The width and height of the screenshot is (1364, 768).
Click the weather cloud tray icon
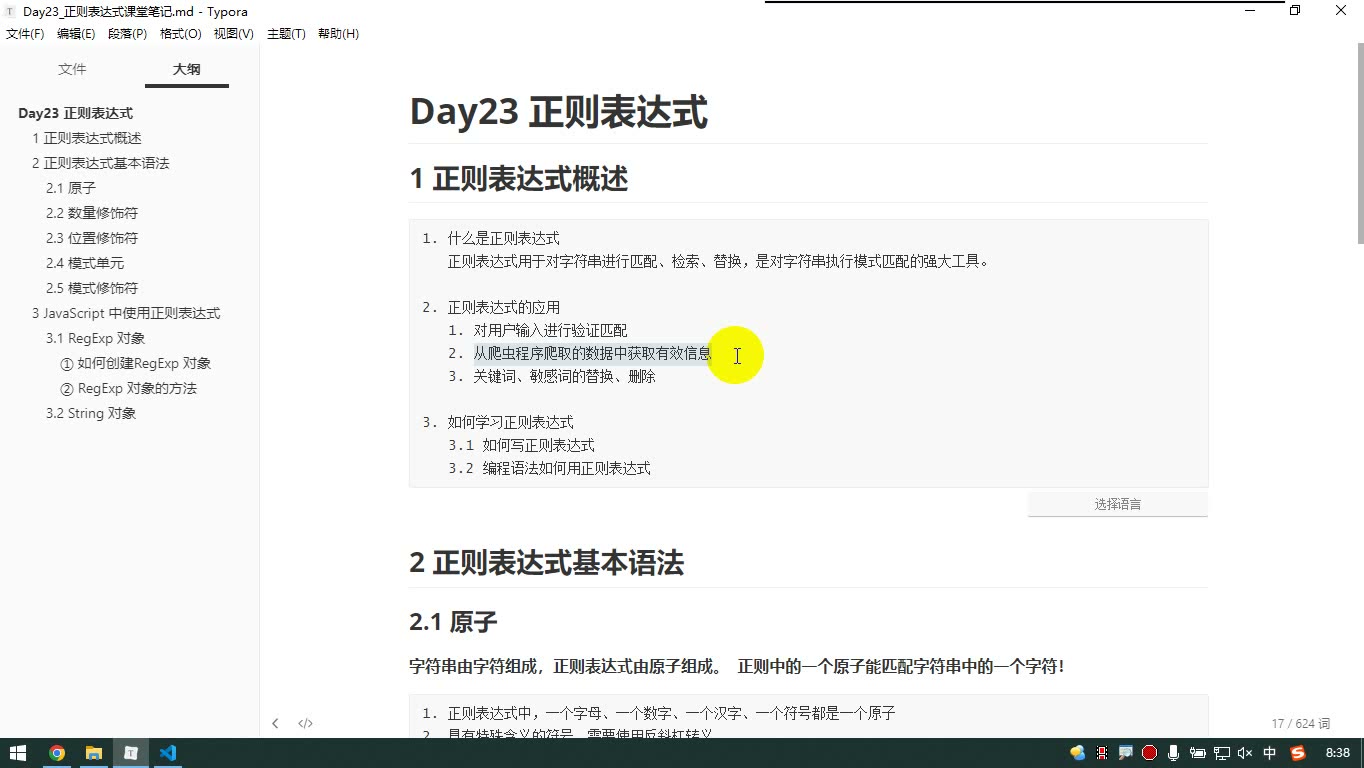[x=1077, y=753]
